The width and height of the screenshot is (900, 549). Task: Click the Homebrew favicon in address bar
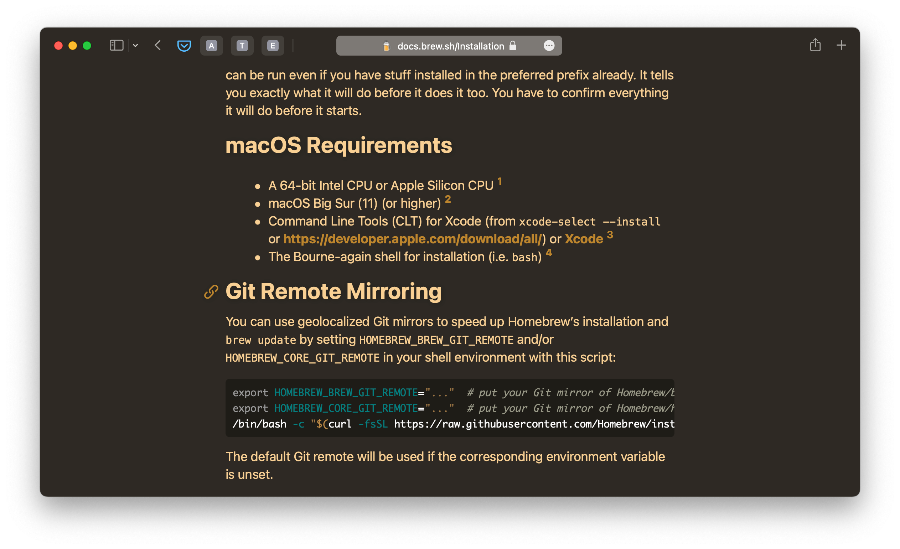point(386,46)
